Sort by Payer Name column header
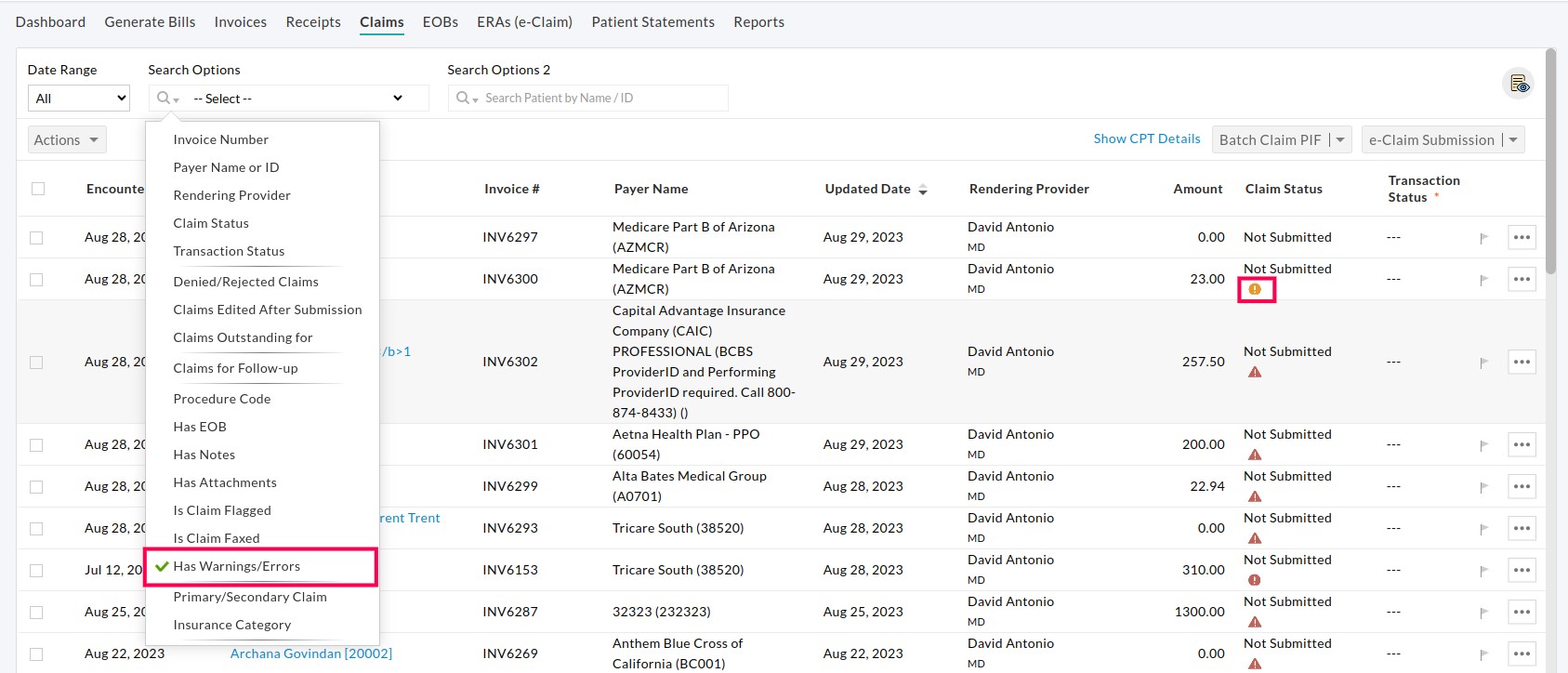This screenshot has height=673, width=1568. 651,189
